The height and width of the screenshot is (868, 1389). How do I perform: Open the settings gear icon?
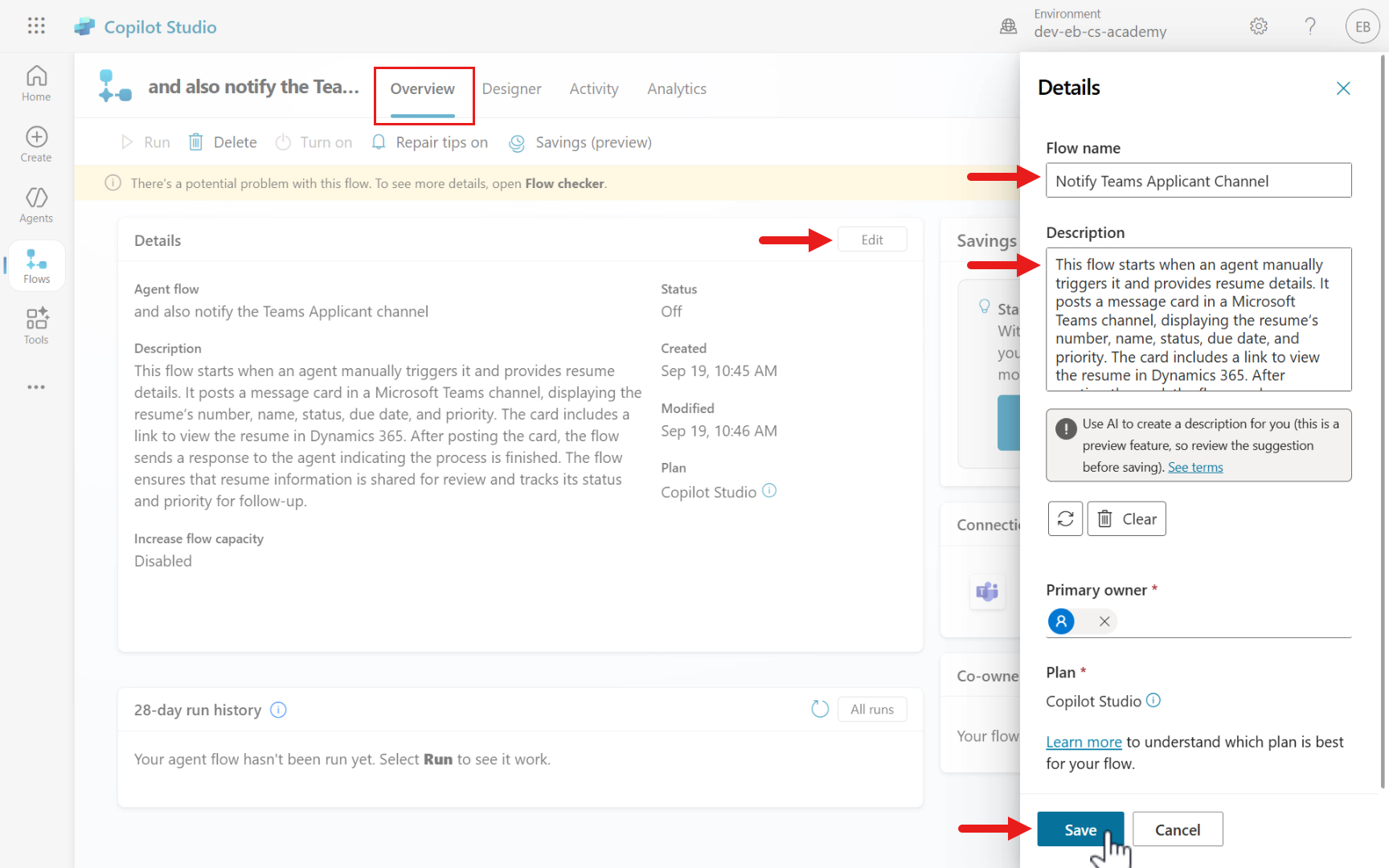point(1259,27)
